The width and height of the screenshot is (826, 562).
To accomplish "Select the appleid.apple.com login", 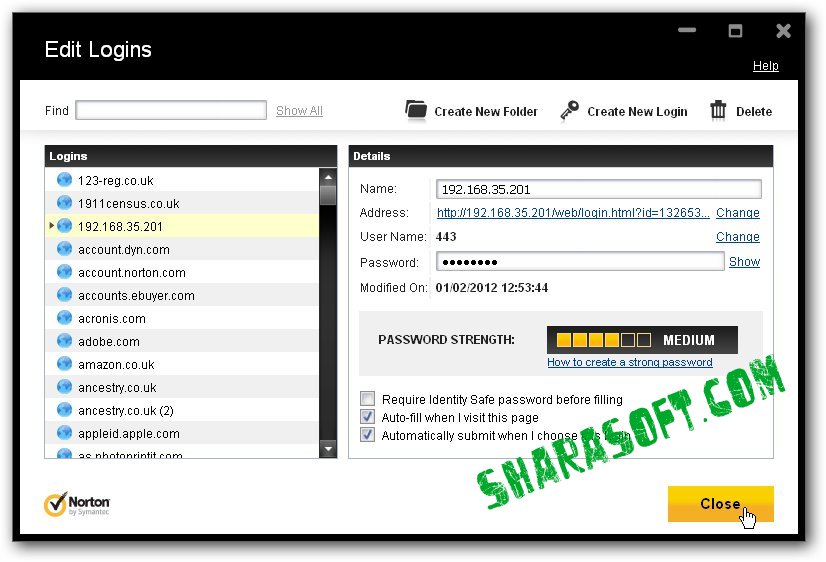I will click(182, 433).
